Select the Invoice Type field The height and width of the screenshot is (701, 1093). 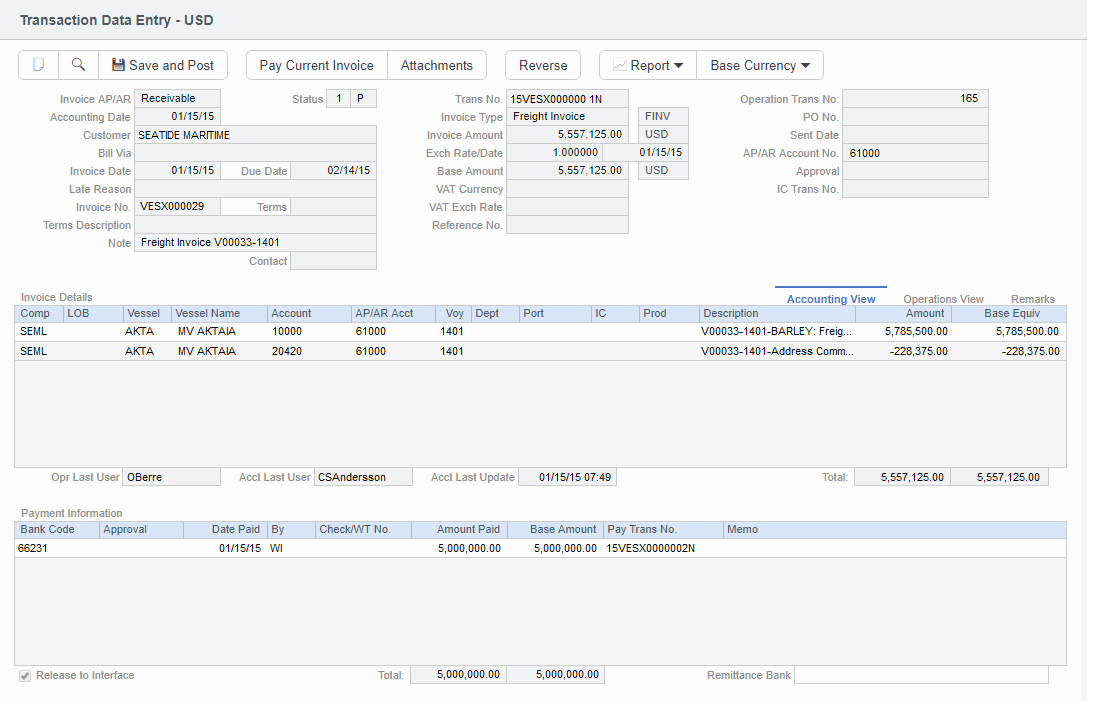coord(567,117)
